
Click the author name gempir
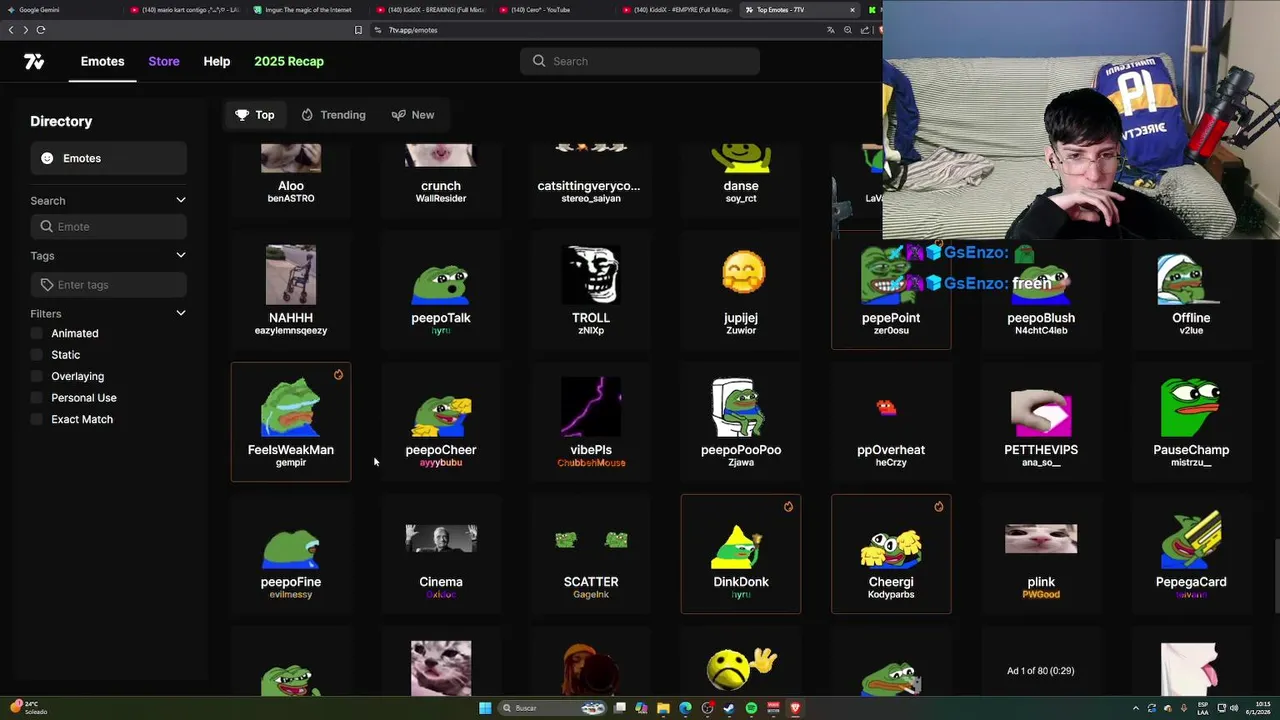tap(291, 463)
